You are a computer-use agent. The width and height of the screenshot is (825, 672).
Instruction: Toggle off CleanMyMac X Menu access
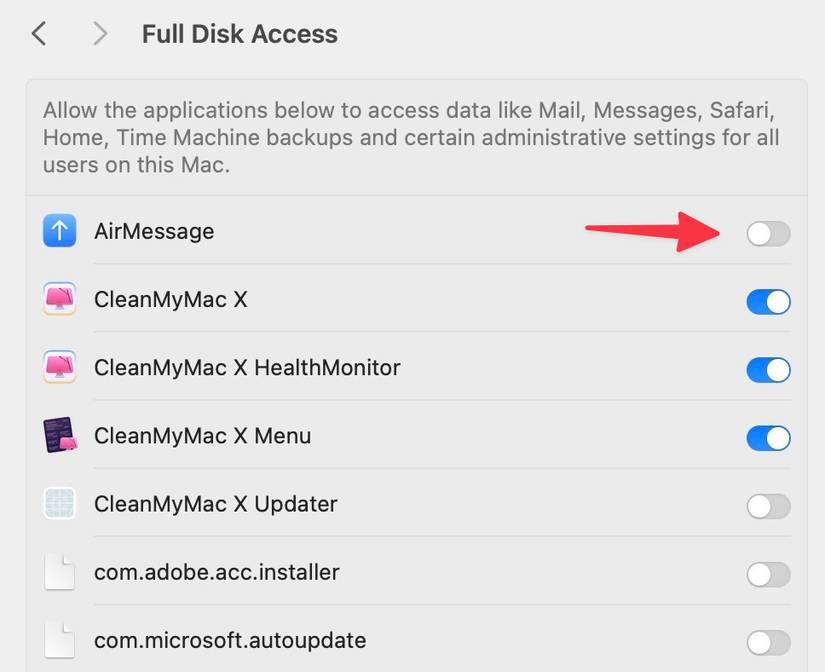768,438
